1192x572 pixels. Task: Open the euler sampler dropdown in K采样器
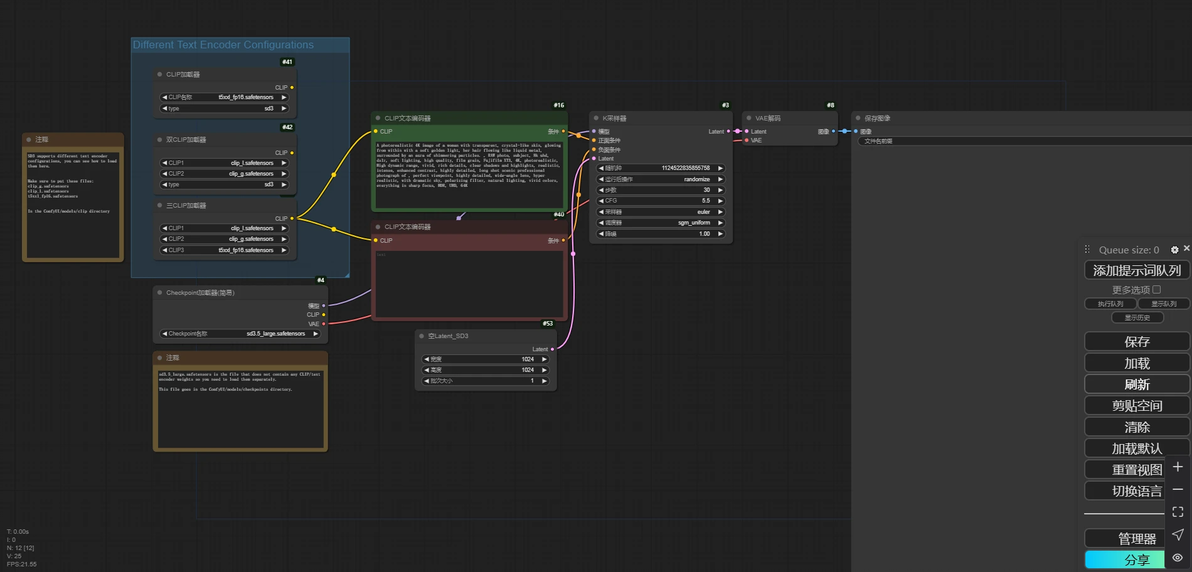click(660, 212)
